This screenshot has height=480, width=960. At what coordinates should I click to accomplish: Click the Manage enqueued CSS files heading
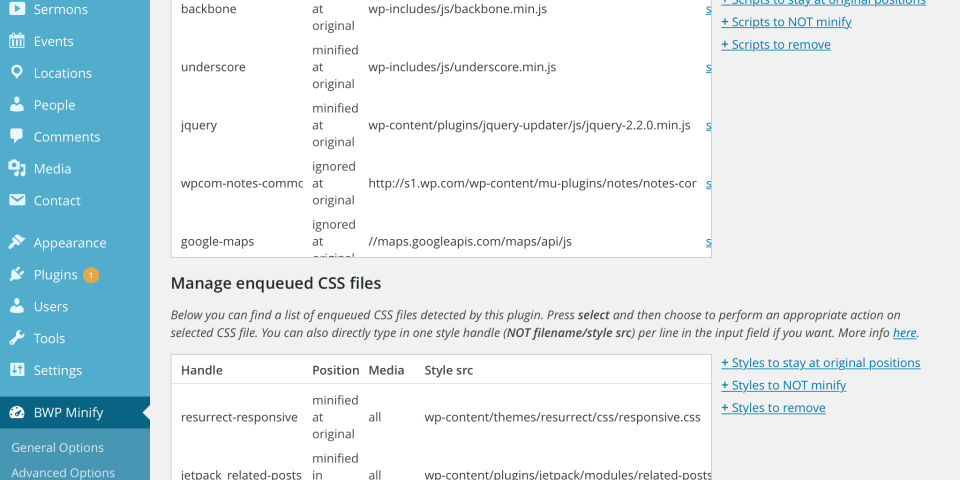tap(276, 283)
